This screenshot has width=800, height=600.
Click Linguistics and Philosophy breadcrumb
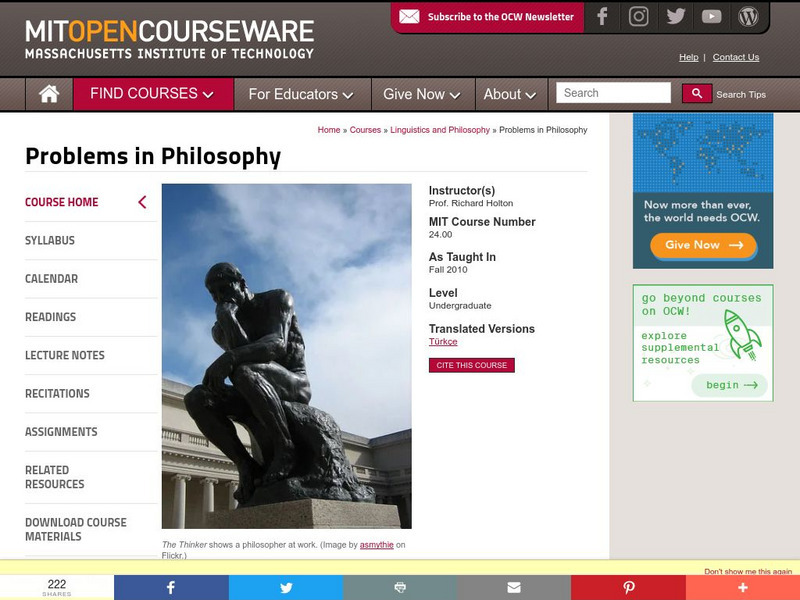(x=440, y=130)
